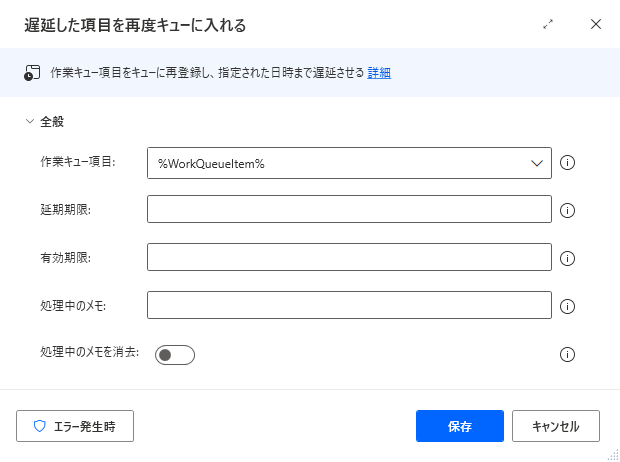Viewport: 620px width, 462px height.
Task: Open the 作業キュー項目 dropdown arrow
Action: [537, 163]
